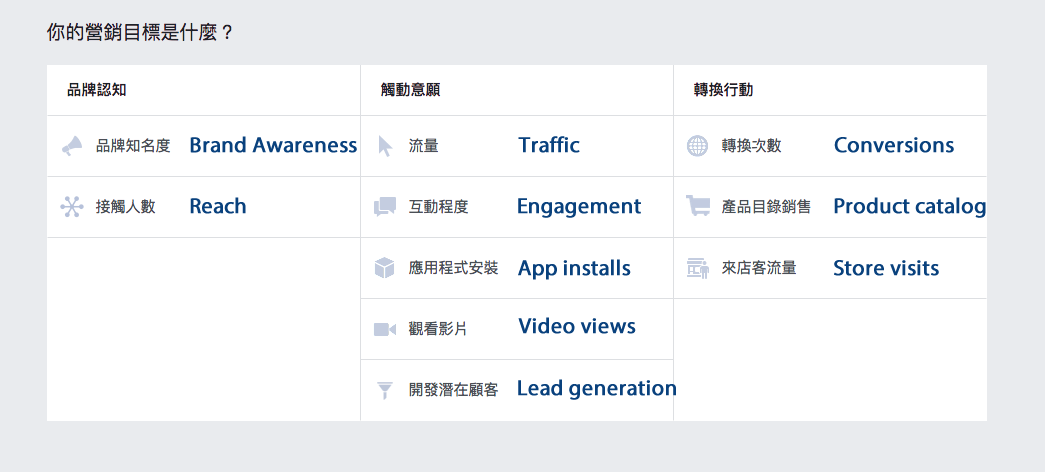1045x472 pixels.
Task: Click the network node icon for Reach
Action: pos(72,207)
